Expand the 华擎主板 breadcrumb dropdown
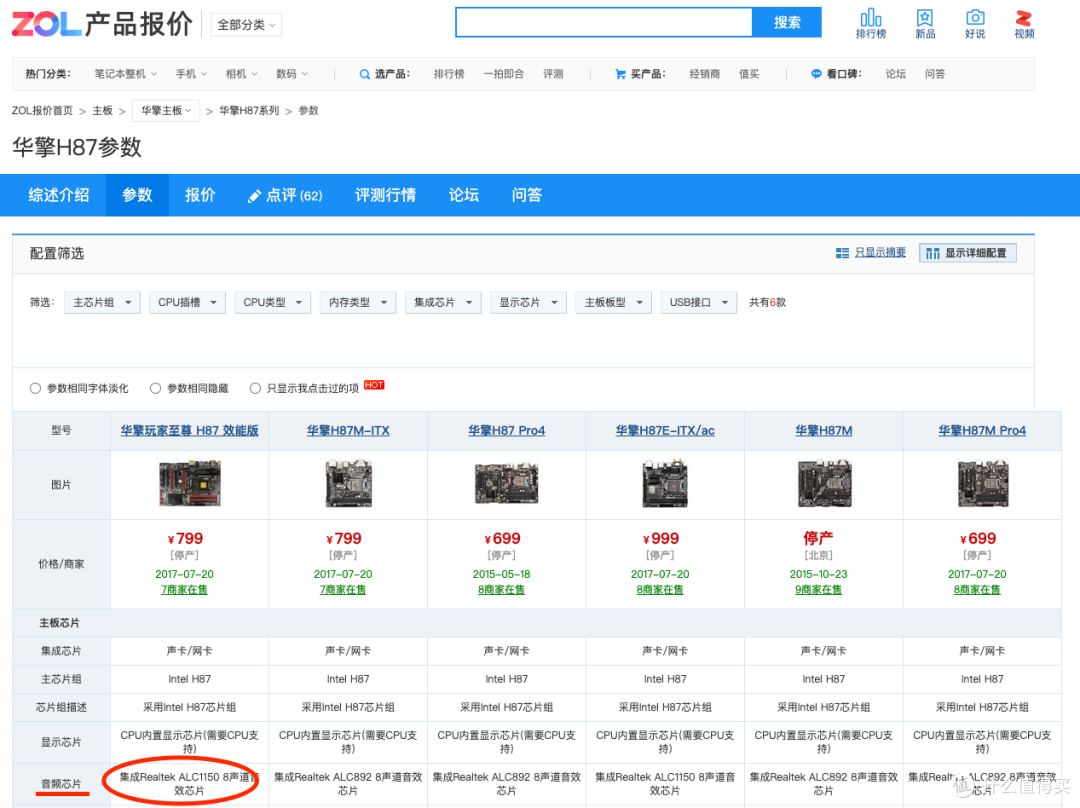This screenshot has width=1080, height=808. [x=166, y=111]
